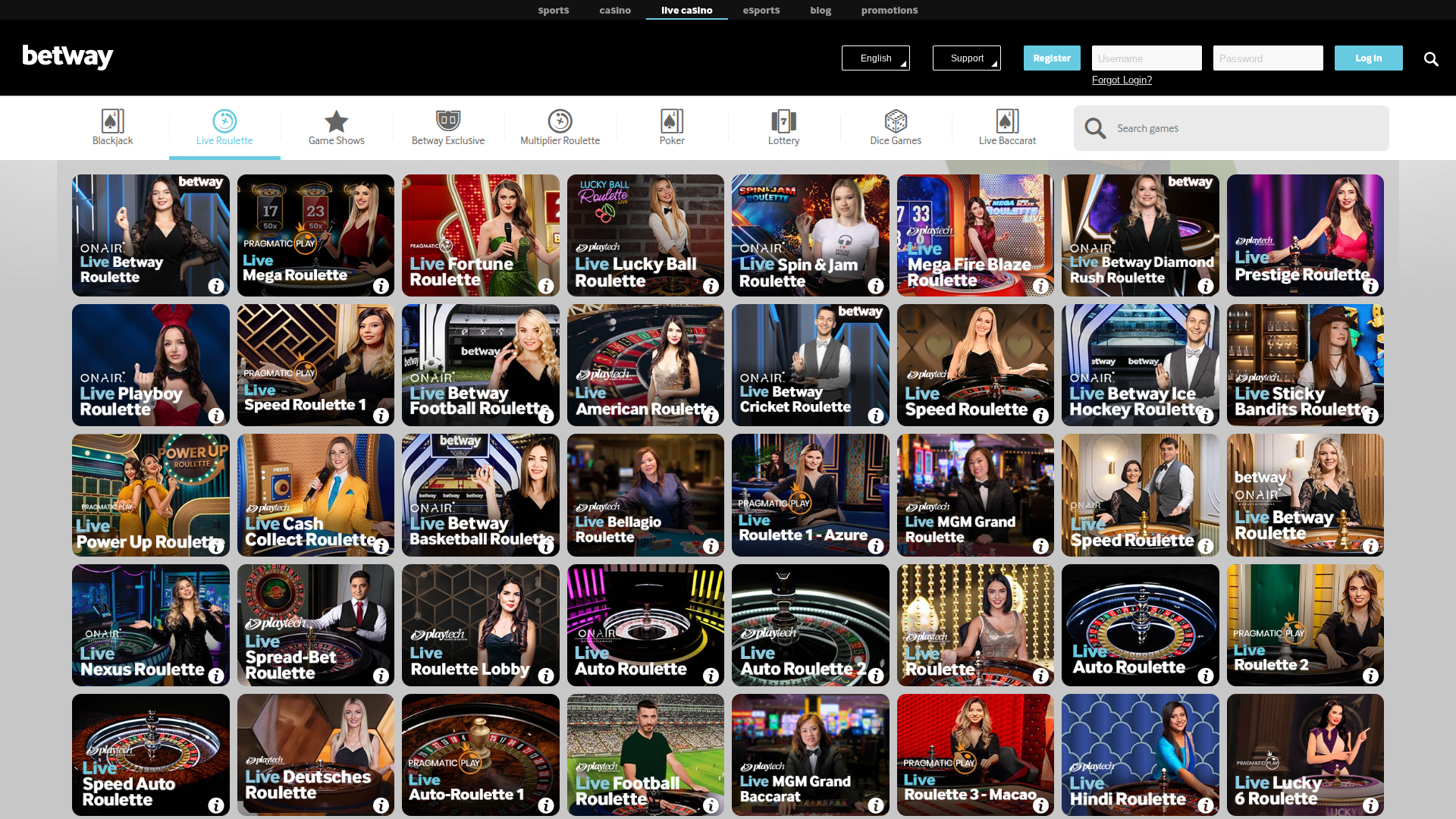Show info for Live Lucky 6 Roulette
This screenshot has width=1456, height=819.
(1371, 805)
